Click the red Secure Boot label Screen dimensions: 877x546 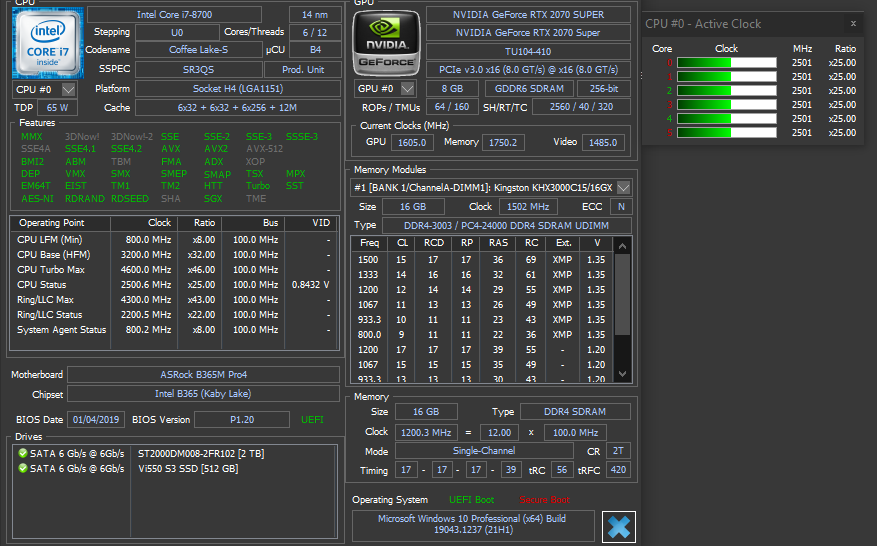point(544,500)
